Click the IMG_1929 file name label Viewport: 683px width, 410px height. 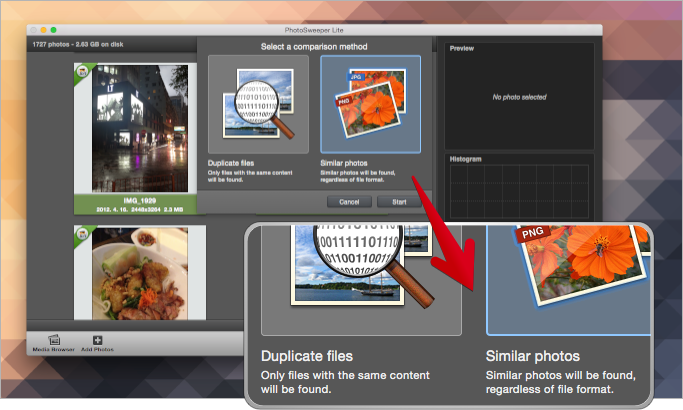(140, 200)
